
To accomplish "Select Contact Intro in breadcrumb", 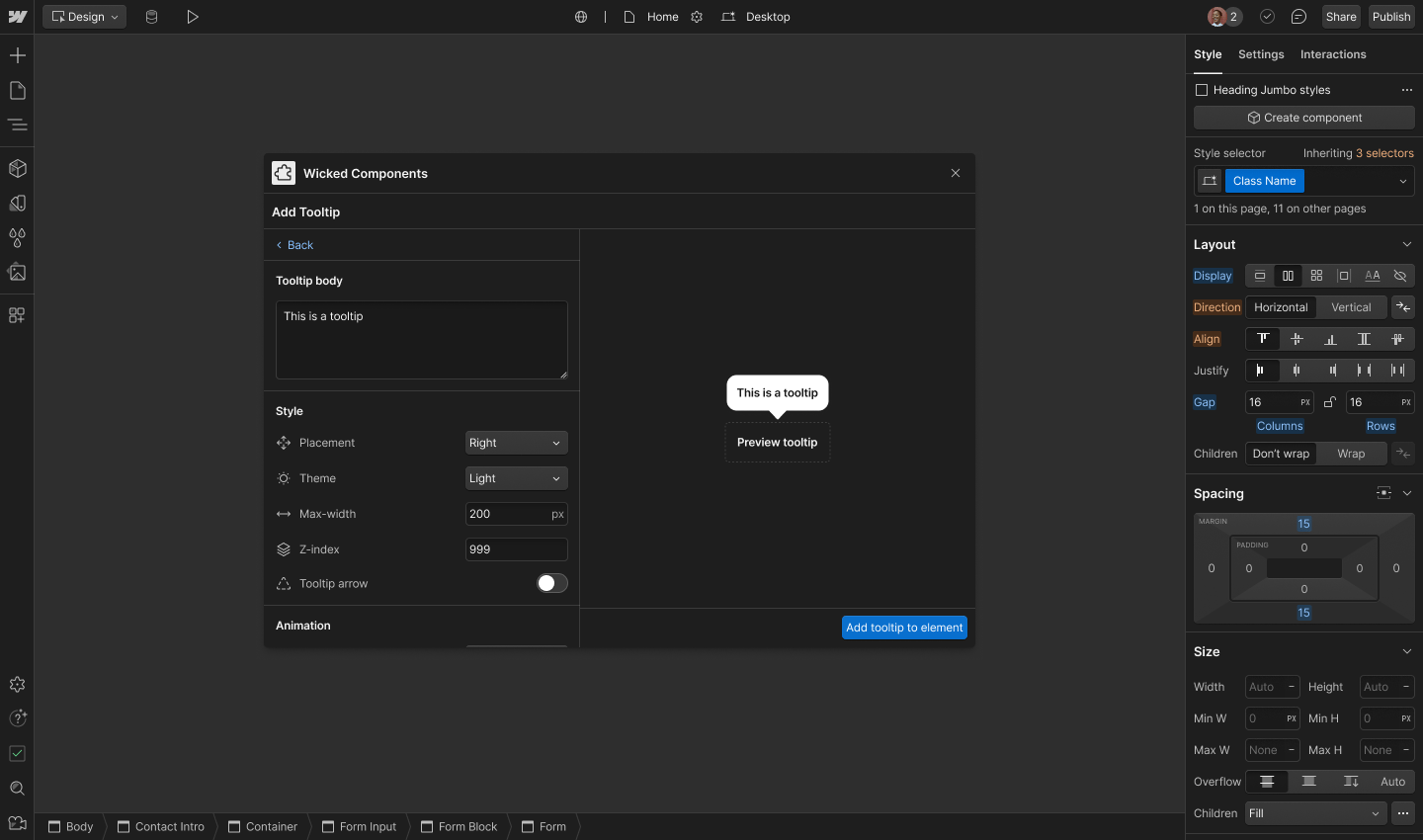I will pyautogui.click(x=161, y=827).
